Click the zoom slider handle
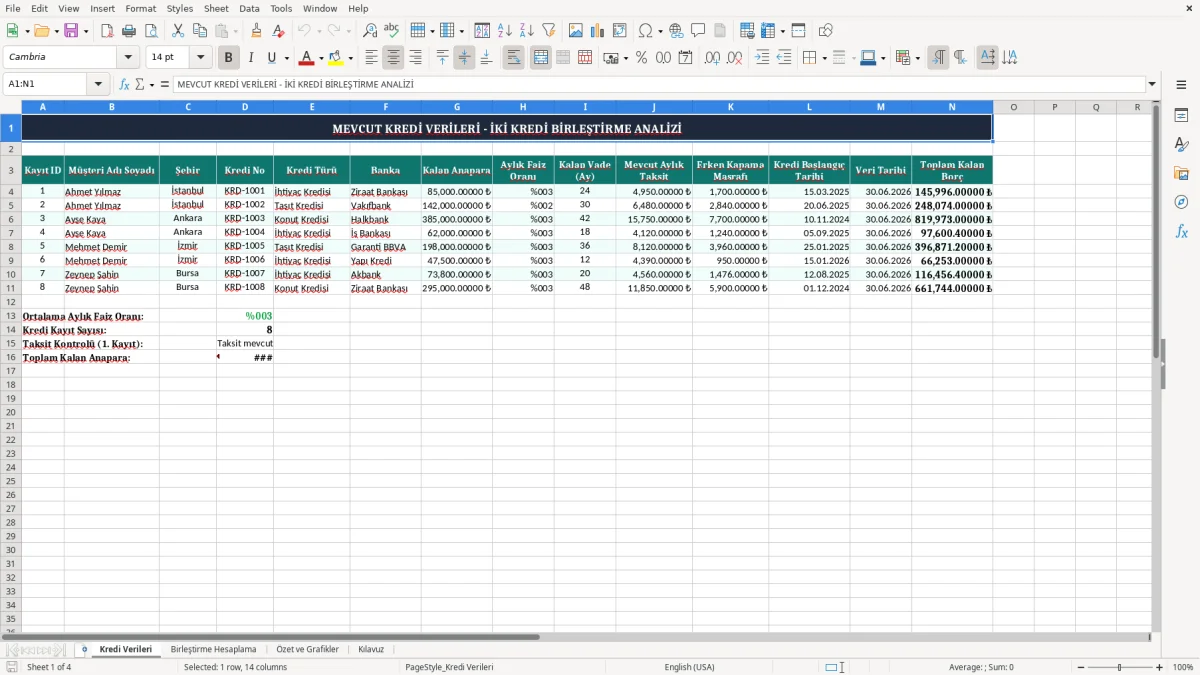The image size is (1200, 675). (1120, 667)
